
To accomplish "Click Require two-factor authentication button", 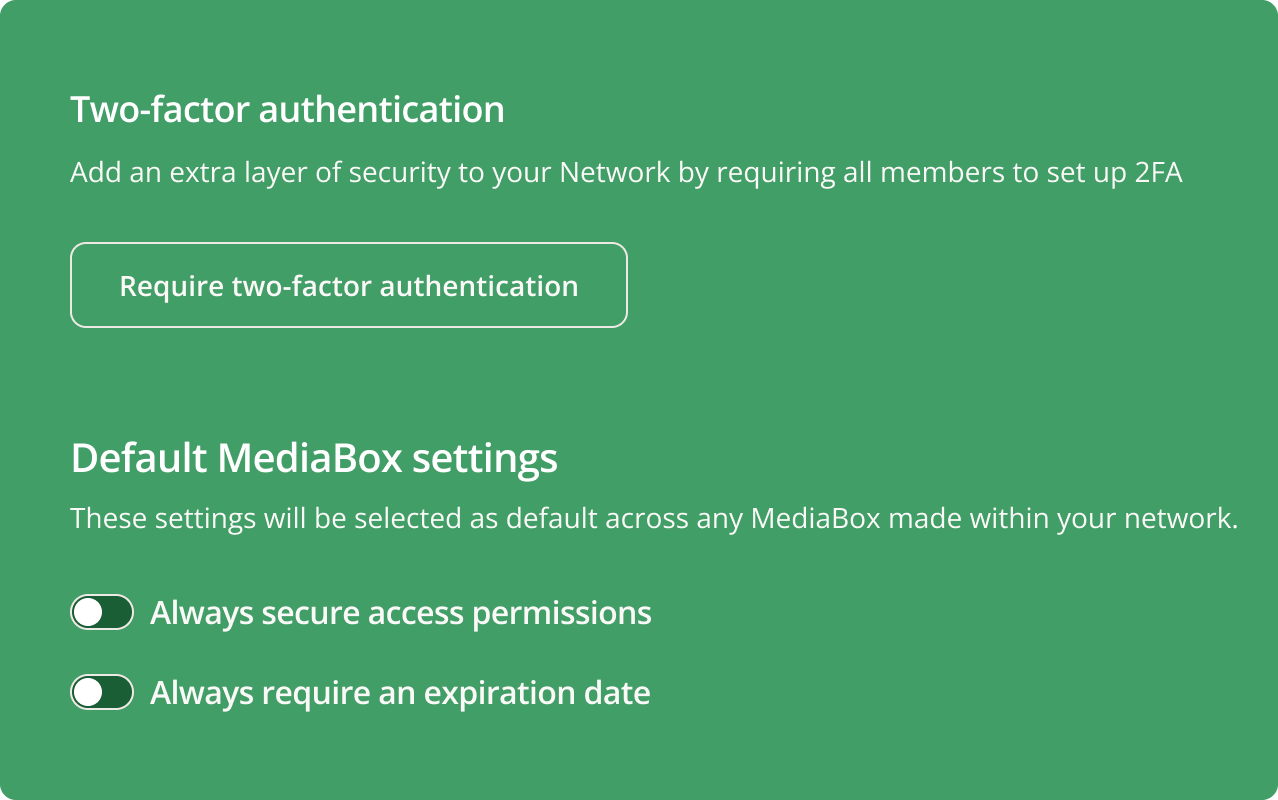I will click(348, 286).
